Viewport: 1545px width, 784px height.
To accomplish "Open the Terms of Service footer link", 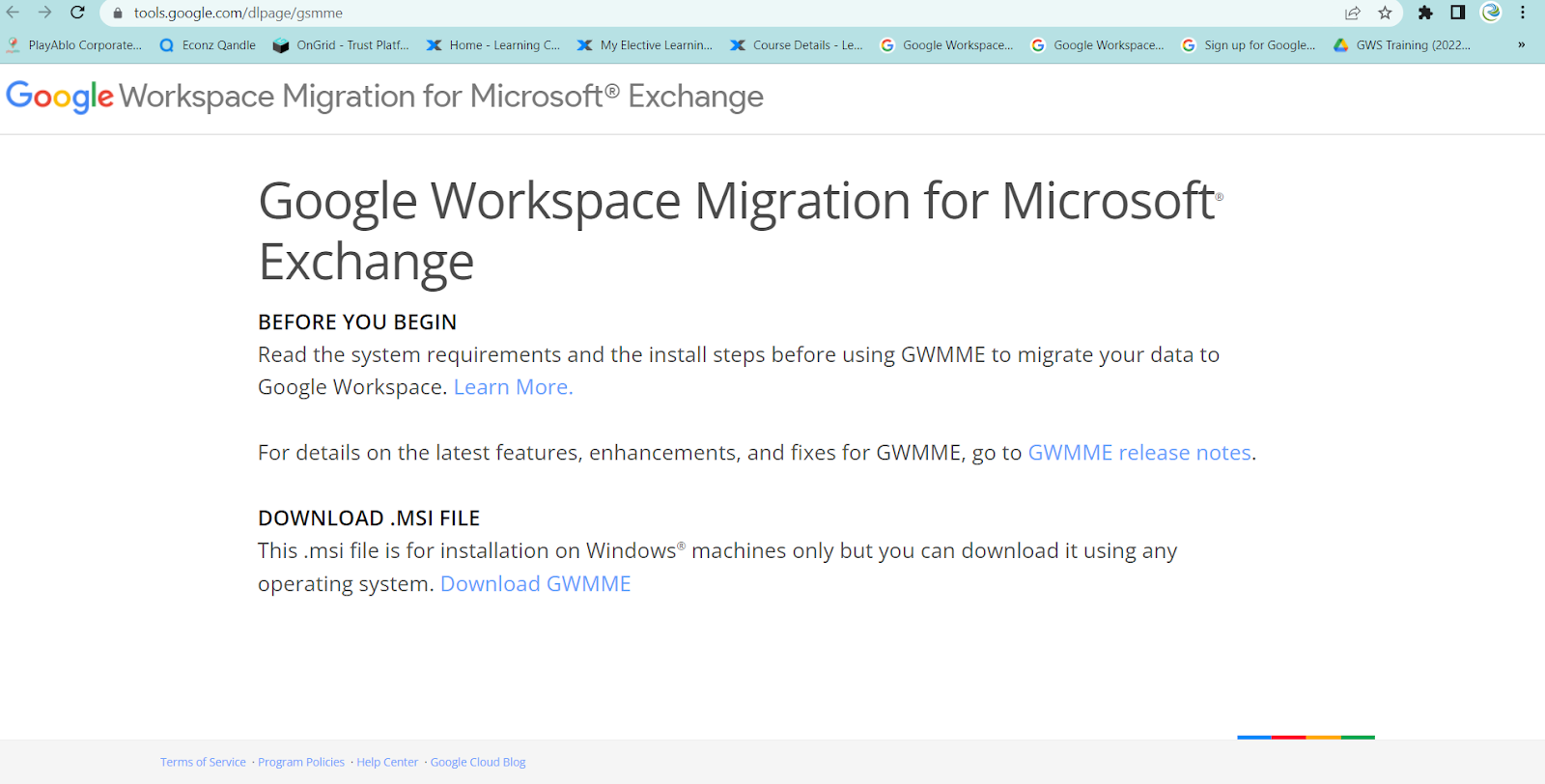I will (x=203, y=763).
